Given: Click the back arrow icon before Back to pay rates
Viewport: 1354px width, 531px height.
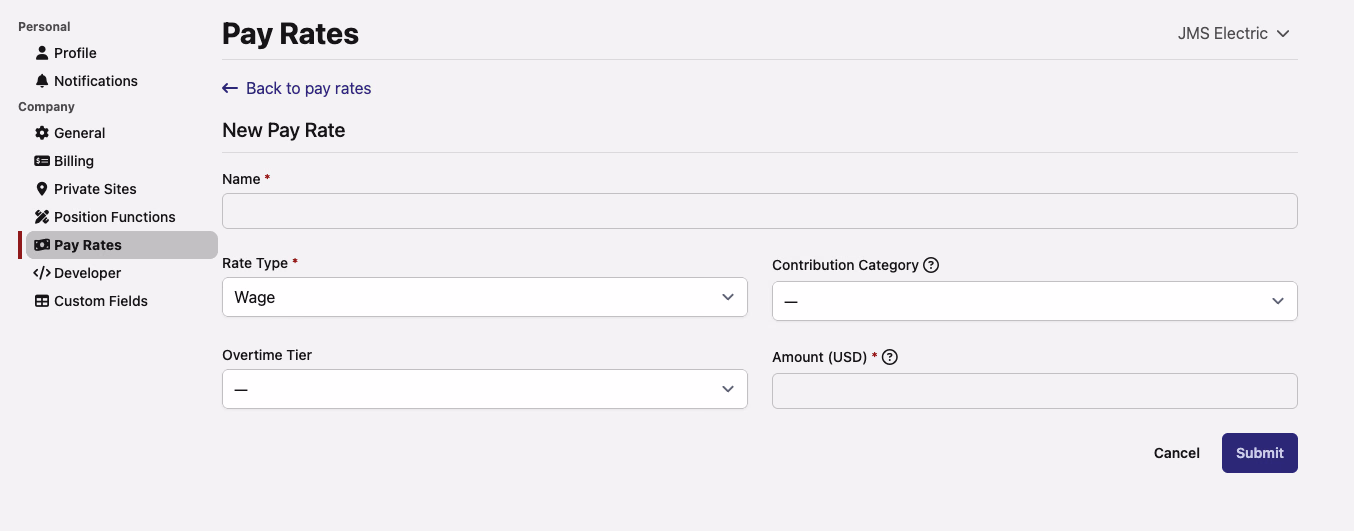Looking at the screenshot, I should point(230,89).
